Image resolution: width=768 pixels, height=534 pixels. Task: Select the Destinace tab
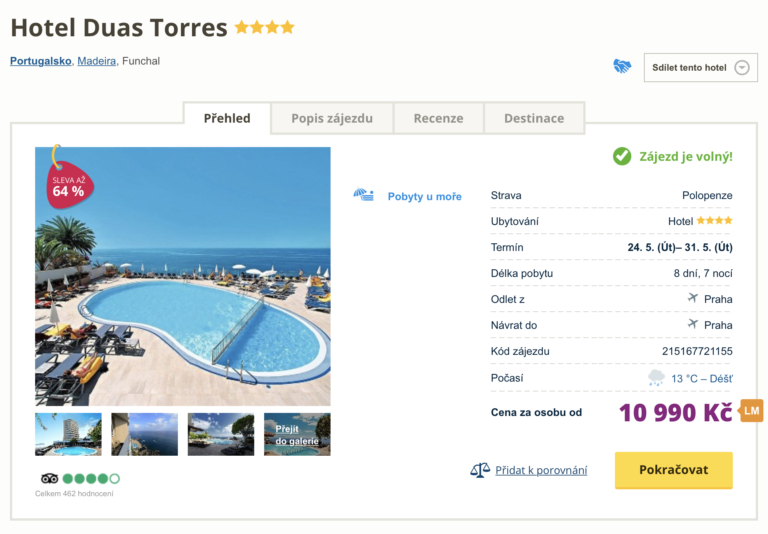tap(533, 118)
